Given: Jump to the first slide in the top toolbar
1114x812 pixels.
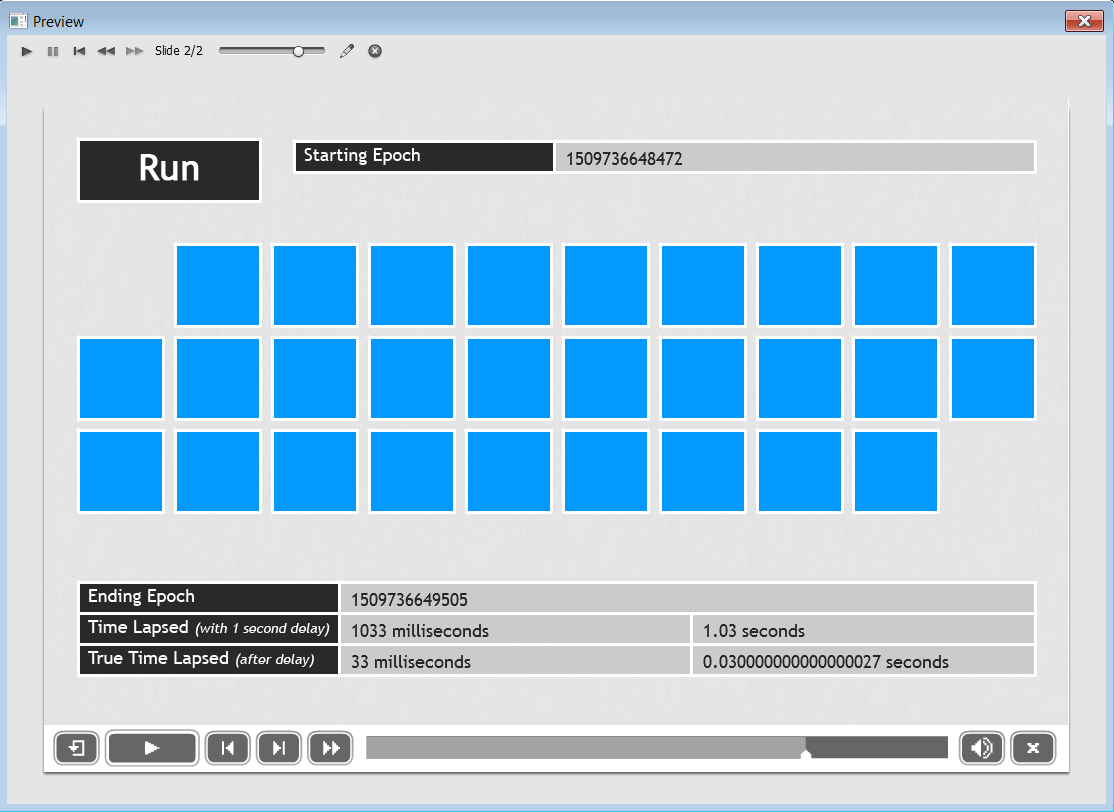Looking at the screenshot, I should pos(79,51).
